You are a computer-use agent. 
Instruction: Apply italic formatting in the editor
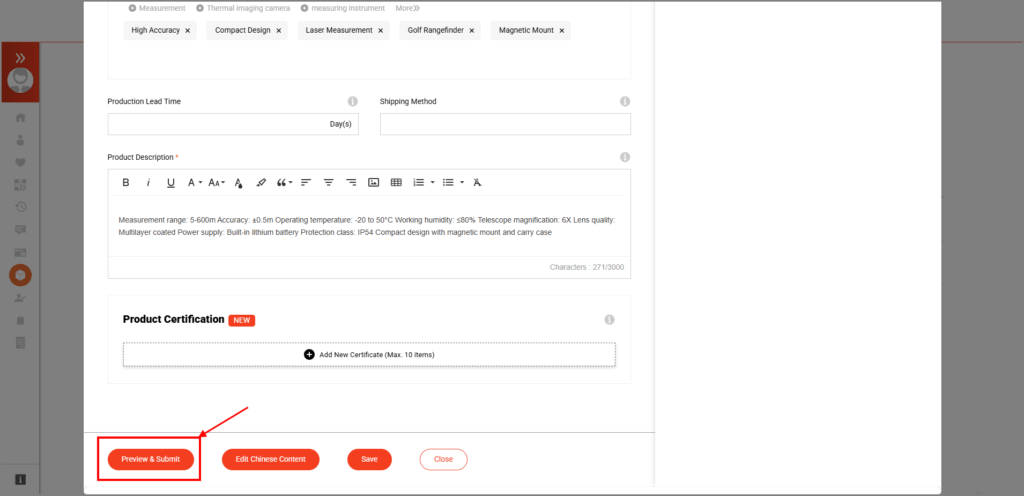[148, 182]
